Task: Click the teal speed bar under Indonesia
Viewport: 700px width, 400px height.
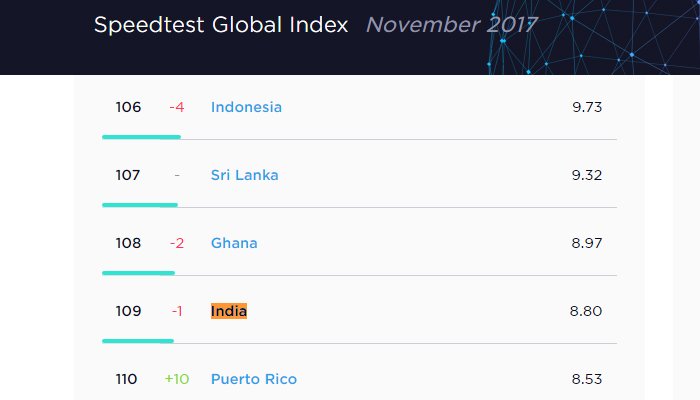Action: tap(141, 136)
